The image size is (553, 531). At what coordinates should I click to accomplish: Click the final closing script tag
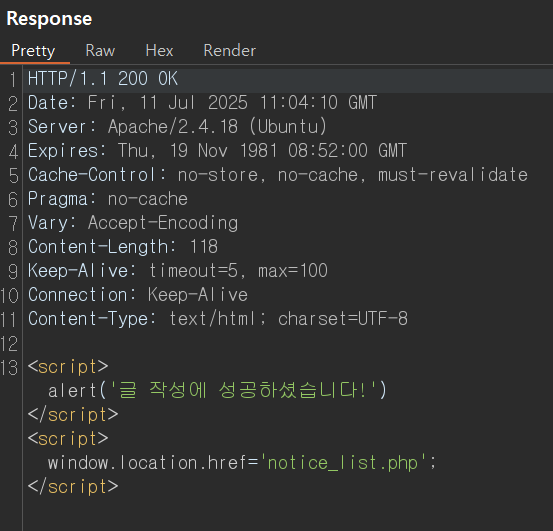[73, 487]
